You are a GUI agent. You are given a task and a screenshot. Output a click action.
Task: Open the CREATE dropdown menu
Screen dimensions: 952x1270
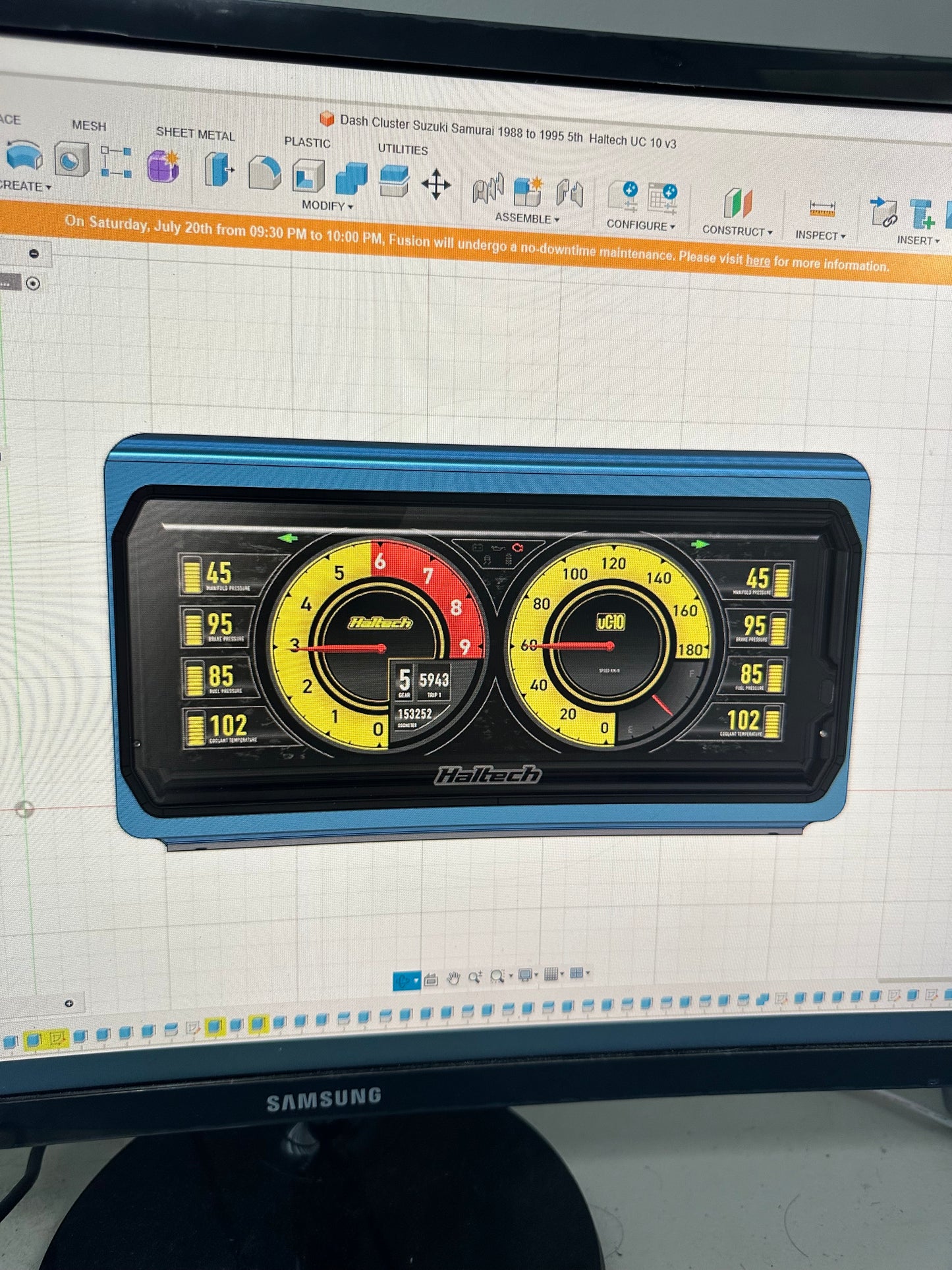point(24,187)
